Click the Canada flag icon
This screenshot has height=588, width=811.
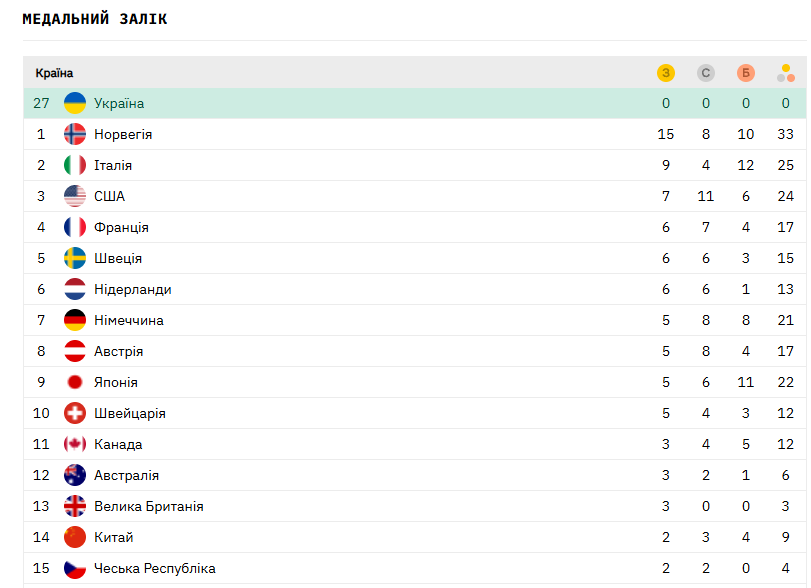75,444
